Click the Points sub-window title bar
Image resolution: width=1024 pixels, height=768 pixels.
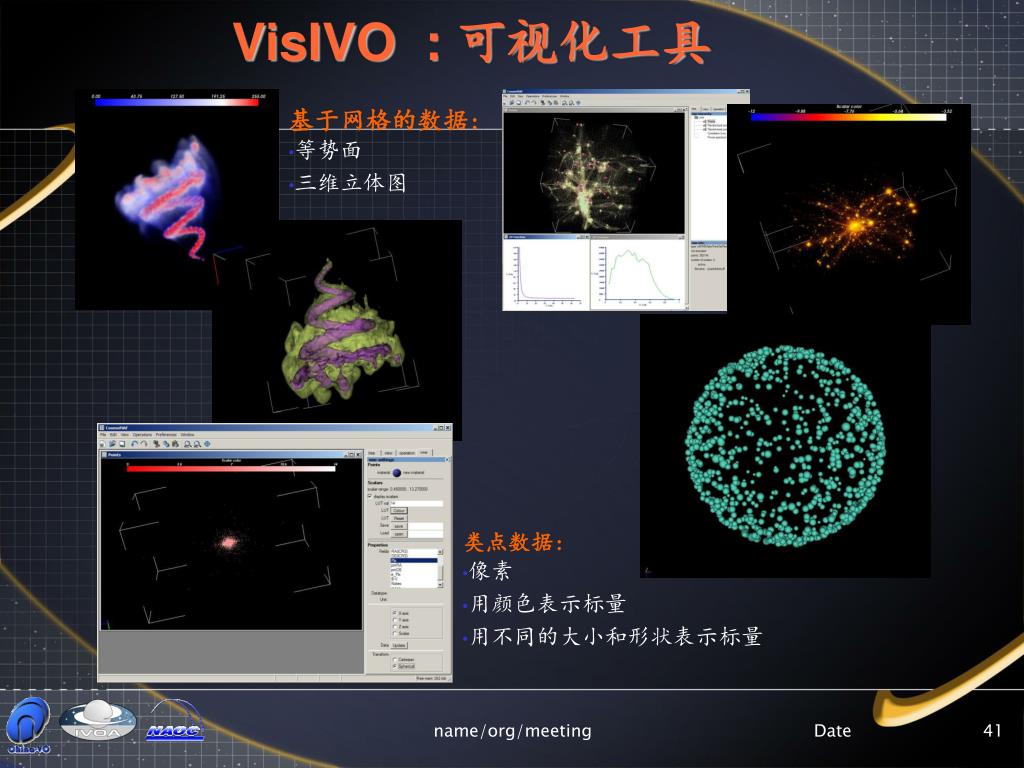231,455
